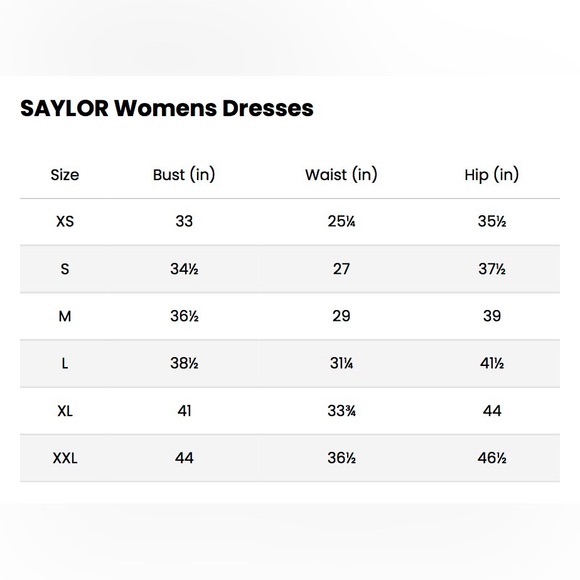Click the L size row label
Viewport: 580px width, 580px height.
(65, 364)
